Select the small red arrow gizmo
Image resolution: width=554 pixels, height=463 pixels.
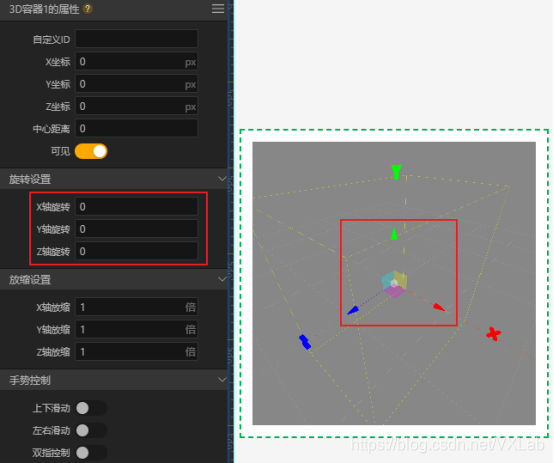(439, 307)
